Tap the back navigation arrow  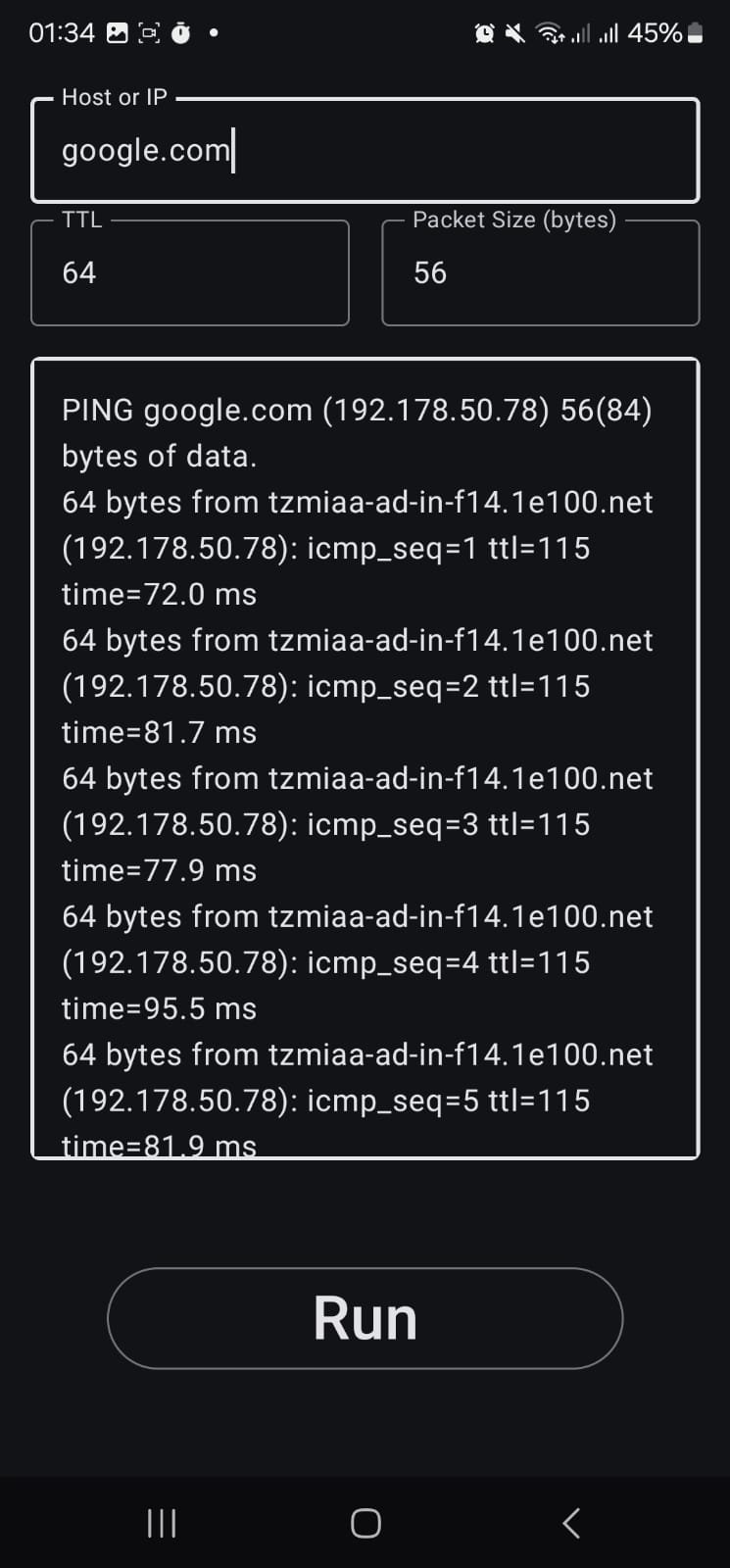pos(571,1523)
